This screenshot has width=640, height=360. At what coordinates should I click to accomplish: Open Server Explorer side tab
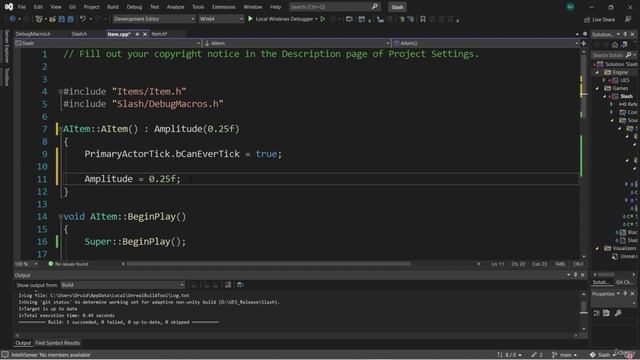(x=6, y=46)
